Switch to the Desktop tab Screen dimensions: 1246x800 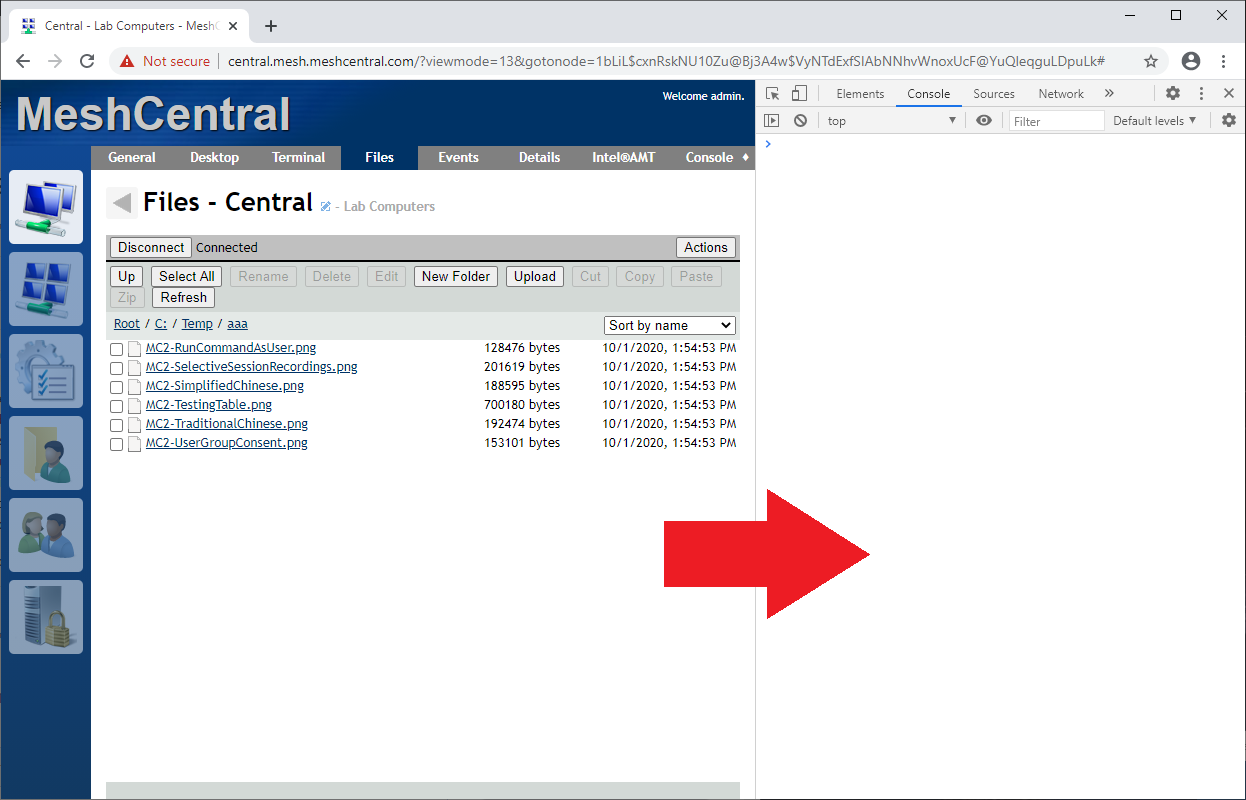tap(215, 157)
